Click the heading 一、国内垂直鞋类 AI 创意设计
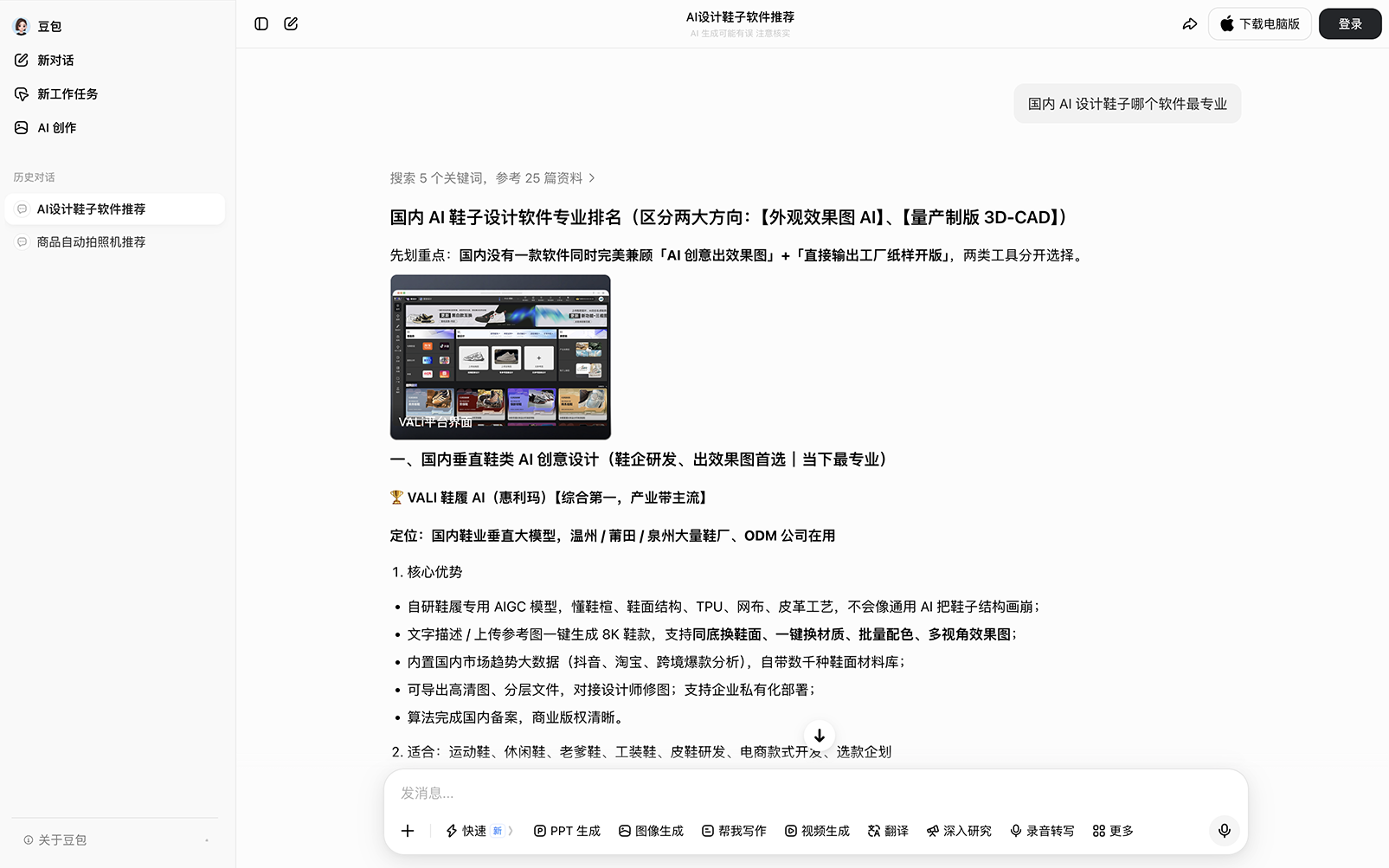This screenshot has width=1389, height=868. 641,460
